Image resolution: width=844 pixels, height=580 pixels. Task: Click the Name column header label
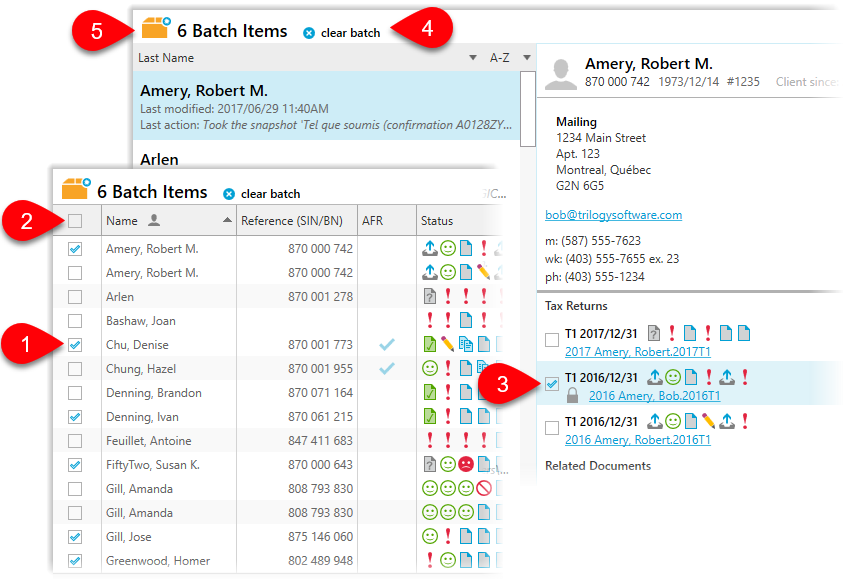tap(122, 221)
